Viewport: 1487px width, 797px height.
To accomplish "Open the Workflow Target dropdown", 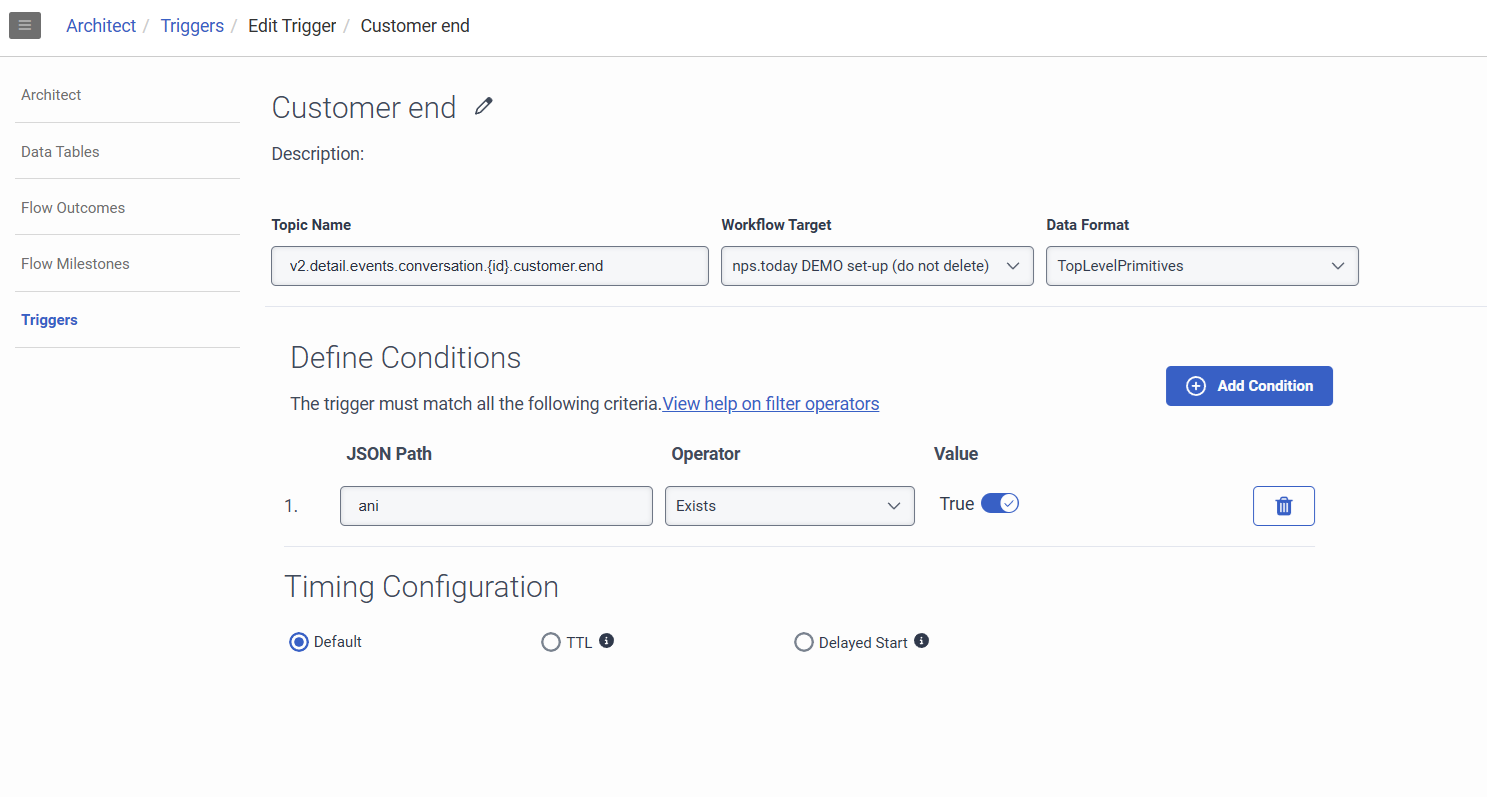I will (x=876, y=266).
